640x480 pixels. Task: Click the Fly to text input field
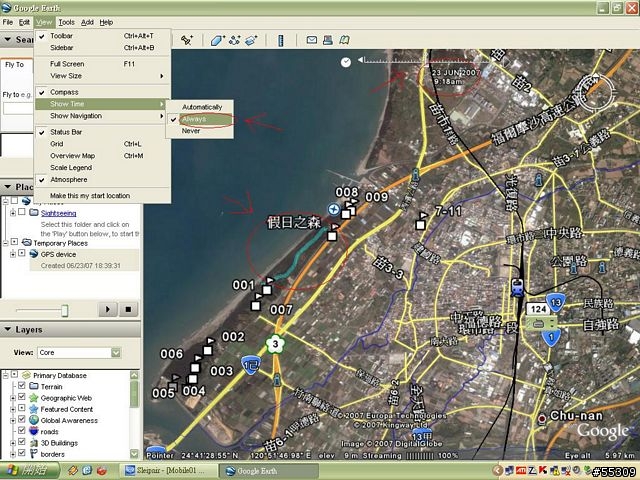coord(18,109)
